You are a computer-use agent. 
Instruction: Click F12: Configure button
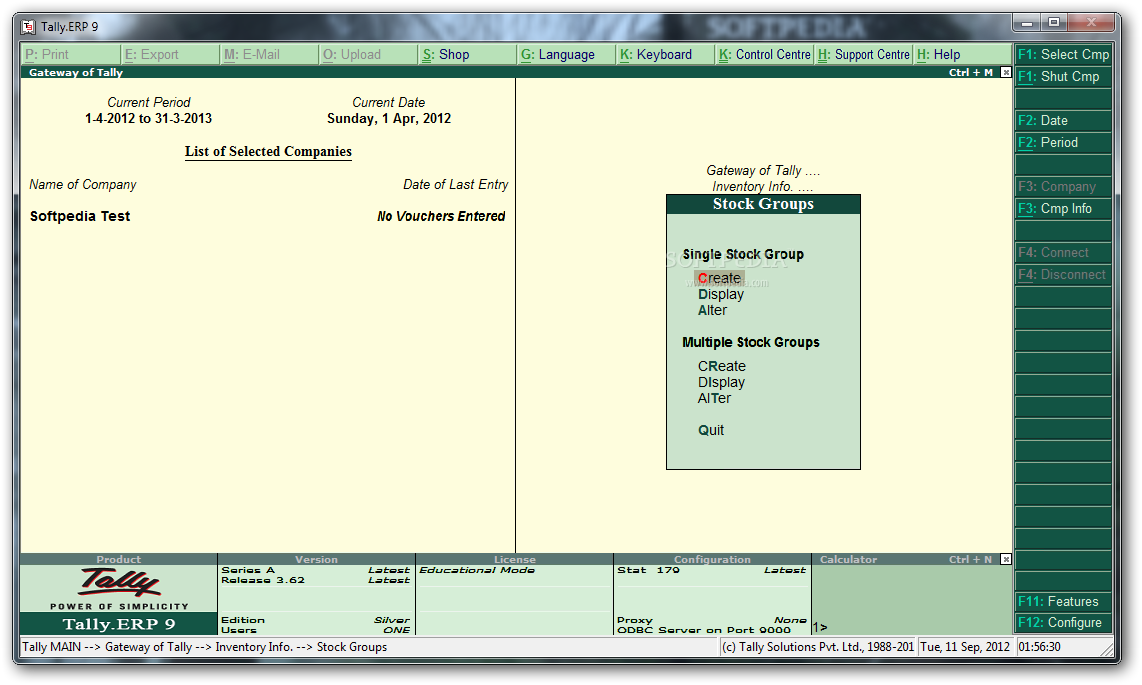pyautogui.click(x=1063, y=622)
